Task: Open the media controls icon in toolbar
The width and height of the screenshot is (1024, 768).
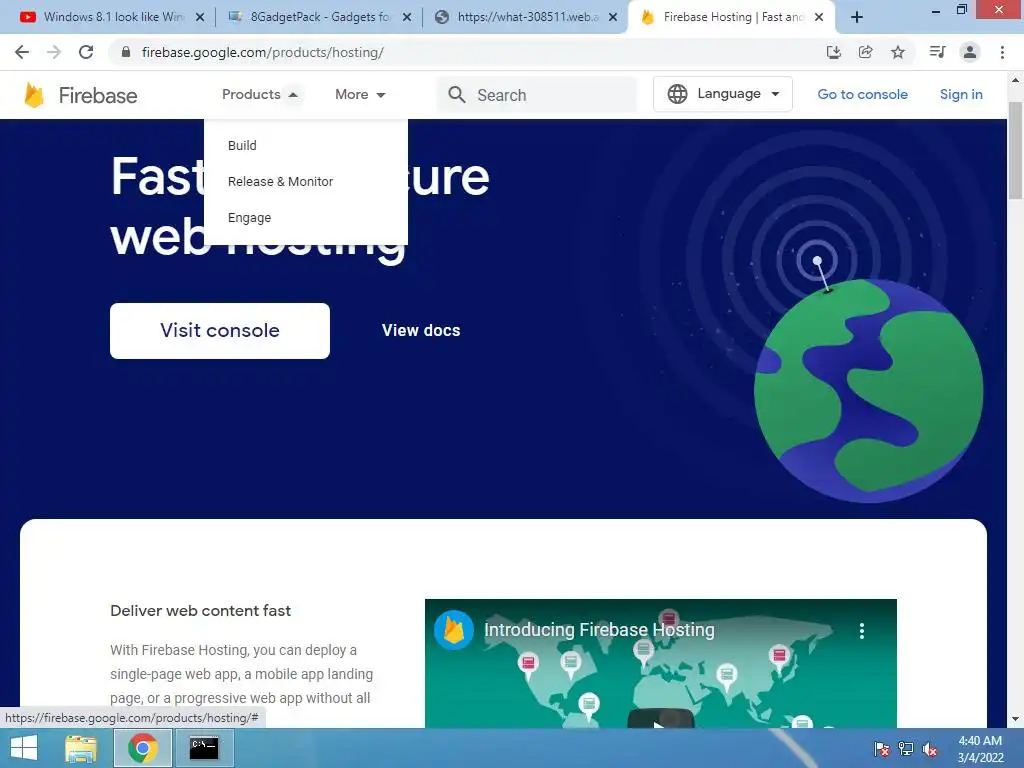Action: (x=937, y=52)
